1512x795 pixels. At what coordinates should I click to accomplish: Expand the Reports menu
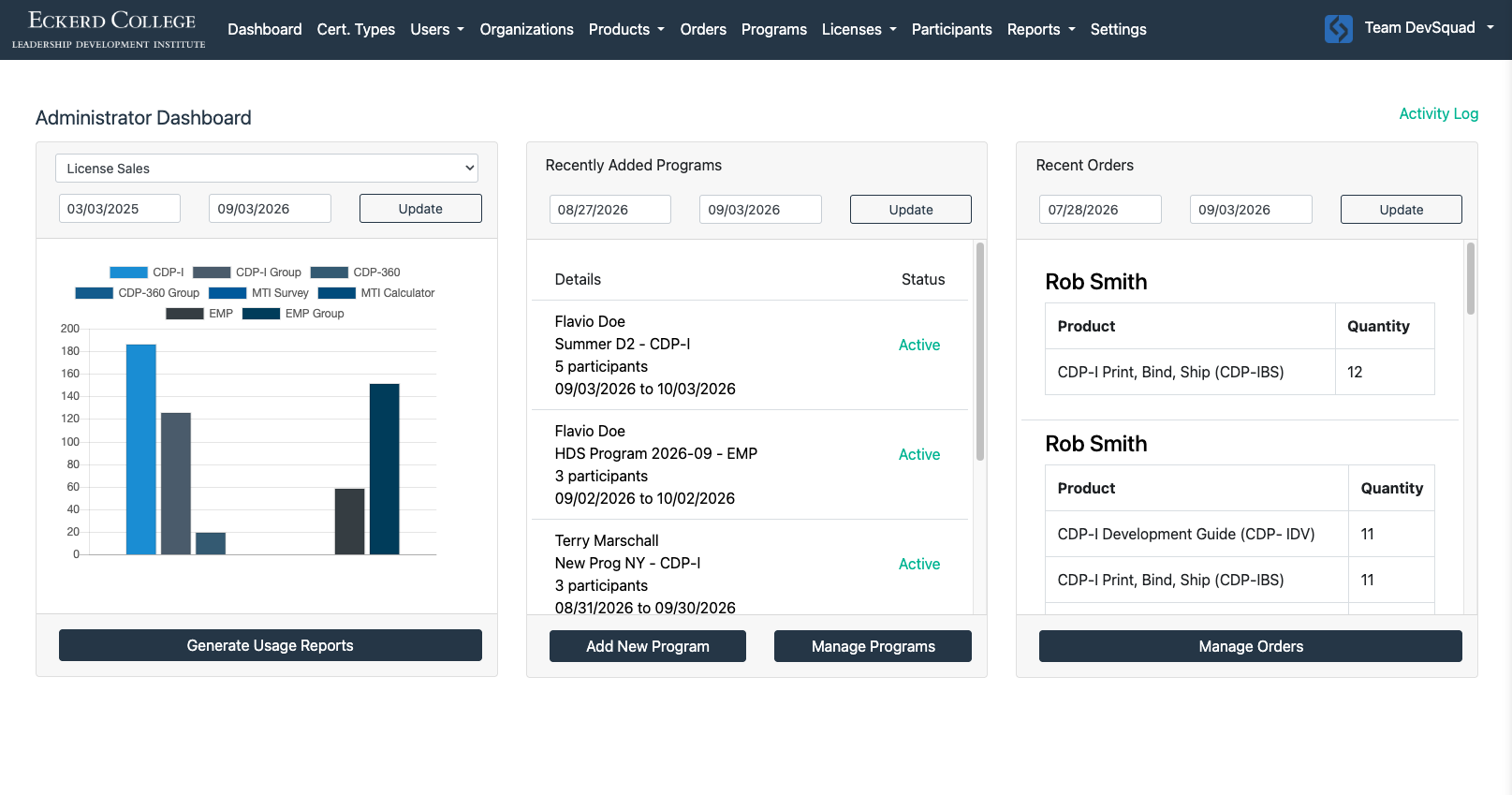(x=1041, y=29)
